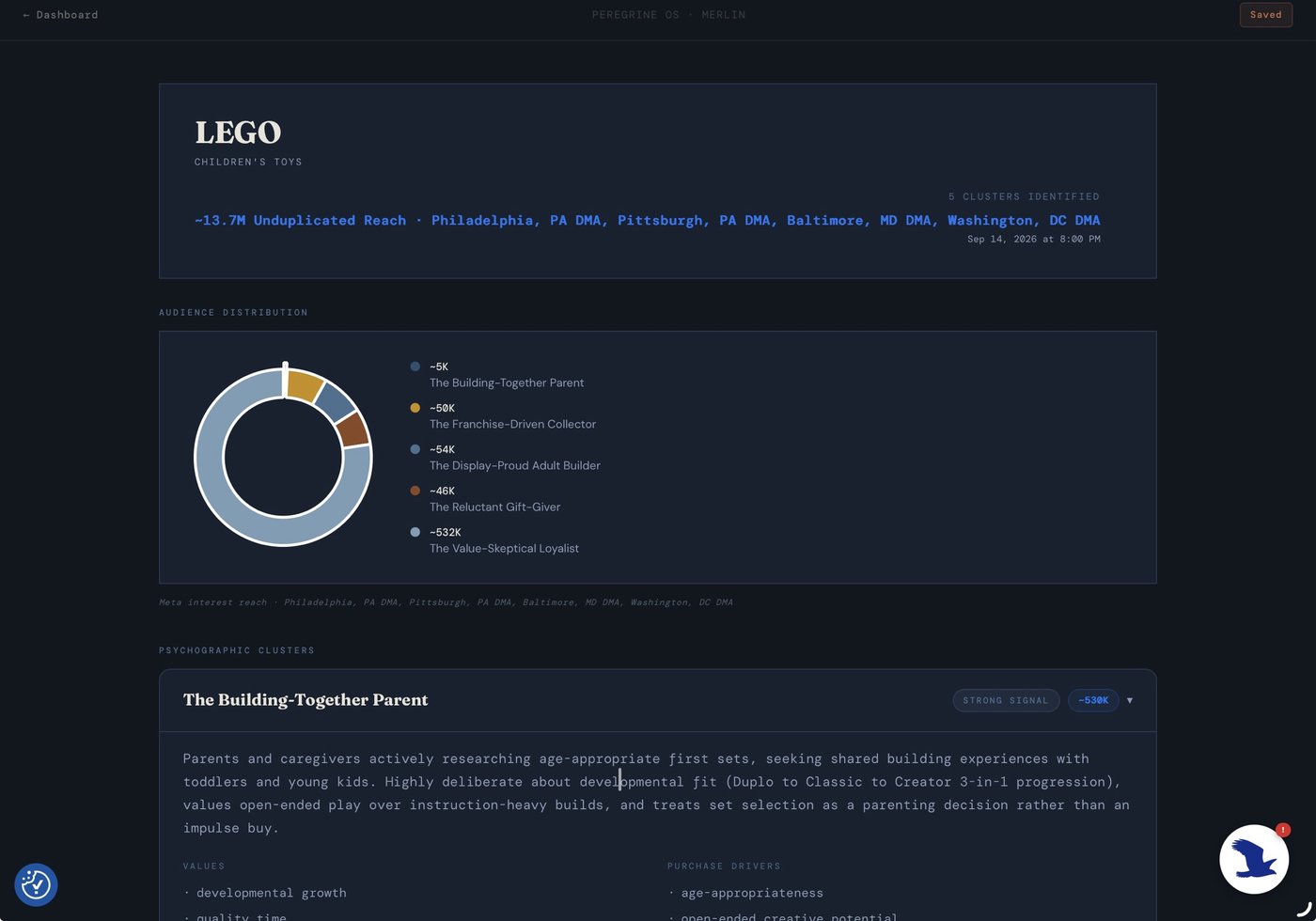This screenshot has width=1316, height=921.
Task: Click "The Reluctant Gift-Giver" legend label
Action: coord(494,507)
